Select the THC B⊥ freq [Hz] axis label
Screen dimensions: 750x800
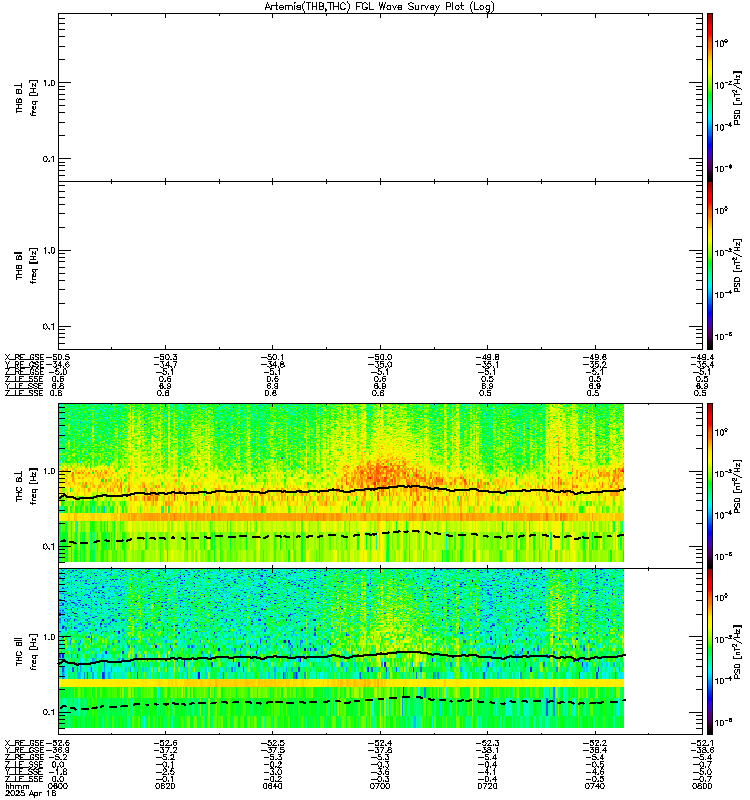[x=26, y=485]
